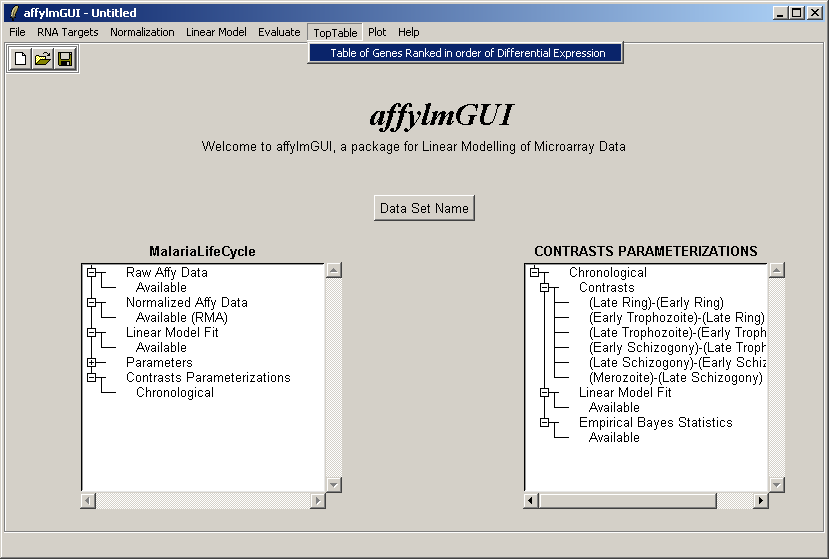Select (Merozoite)-(Late Schizogony) contrast item
This screenshot has height=559, width=829.
tap(675, 377)
